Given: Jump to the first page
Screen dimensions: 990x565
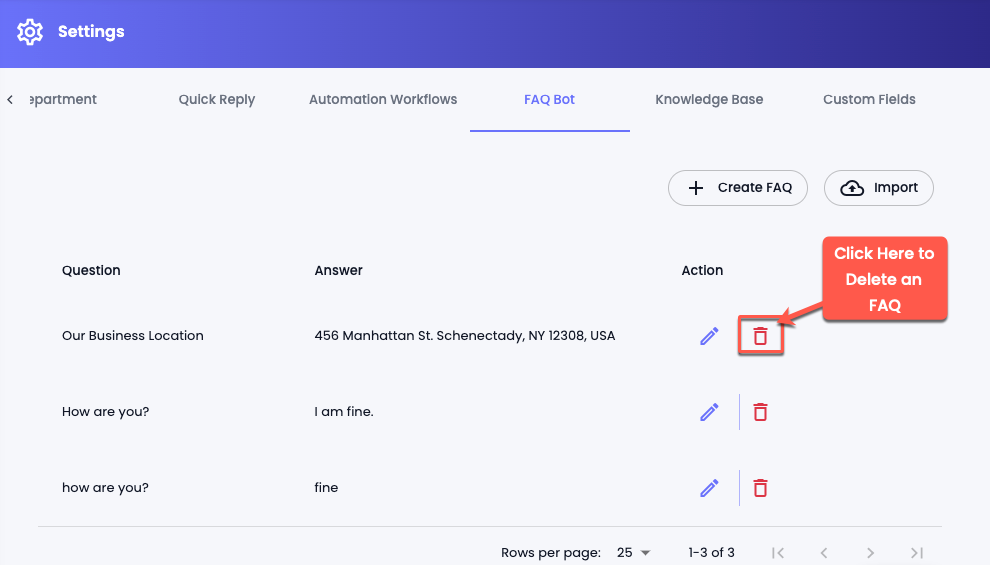Looking at the screenshot, I should (x=778, y=553).
